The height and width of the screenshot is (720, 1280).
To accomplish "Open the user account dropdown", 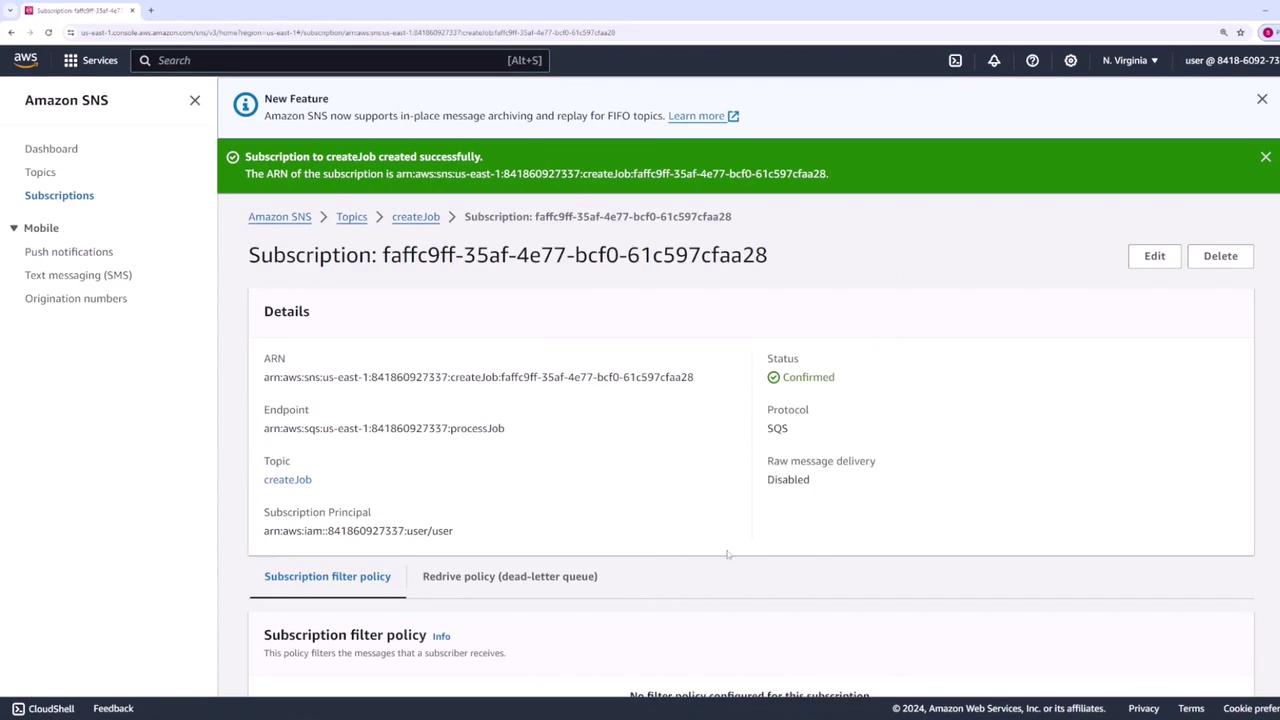I will click(1232, 60).
